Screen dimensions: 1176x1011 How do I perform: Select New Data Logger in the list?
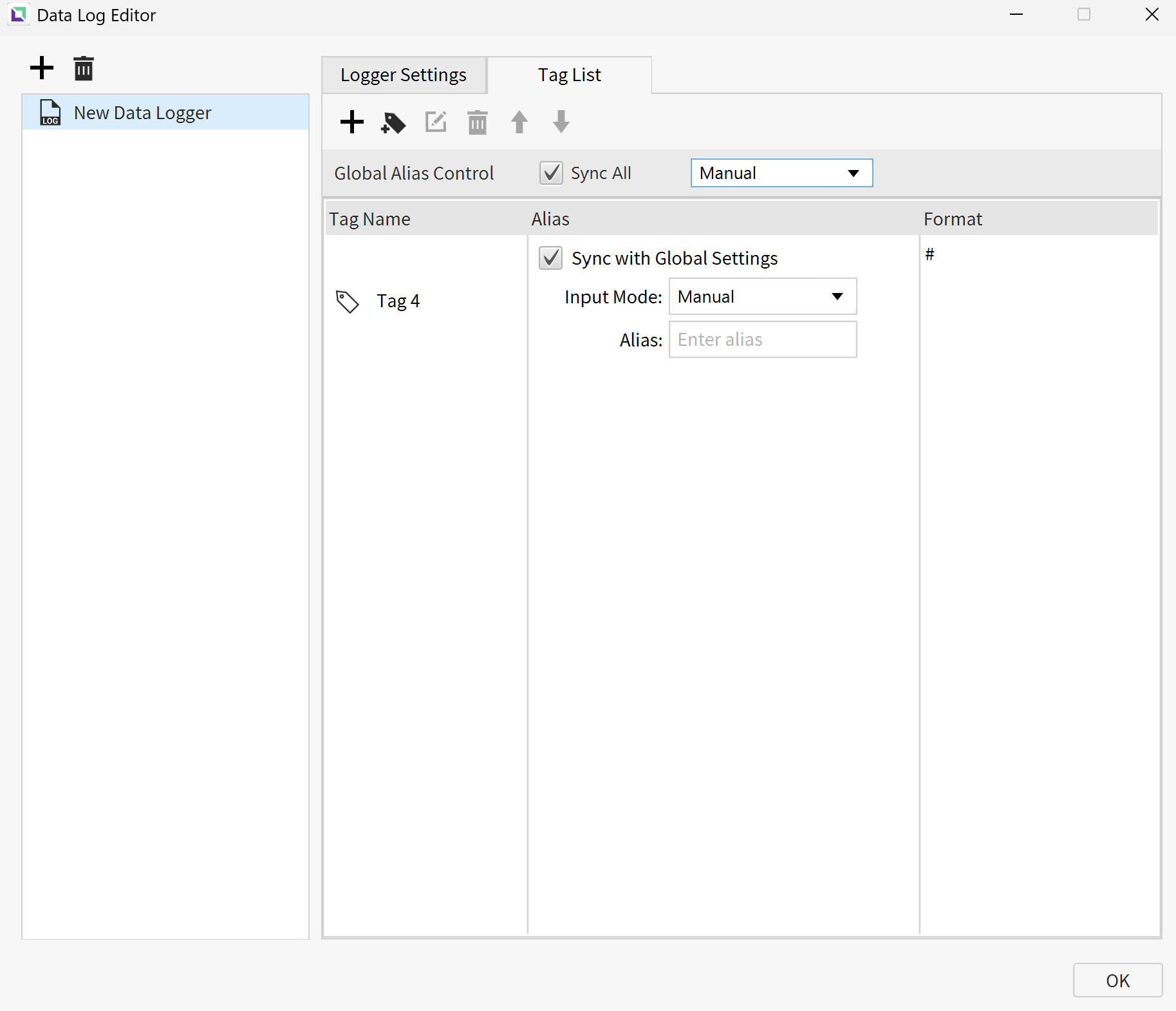coord(165,113)
